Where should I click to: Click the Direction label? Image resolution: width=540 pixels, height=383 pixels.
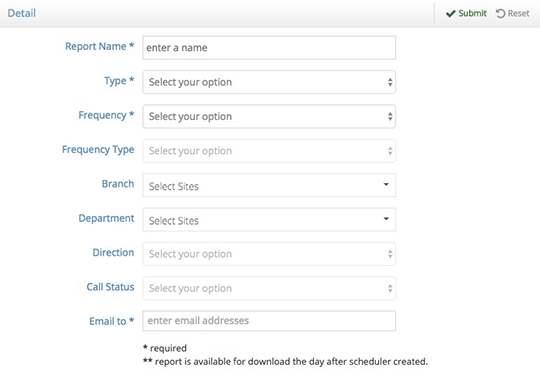(113, 252)
